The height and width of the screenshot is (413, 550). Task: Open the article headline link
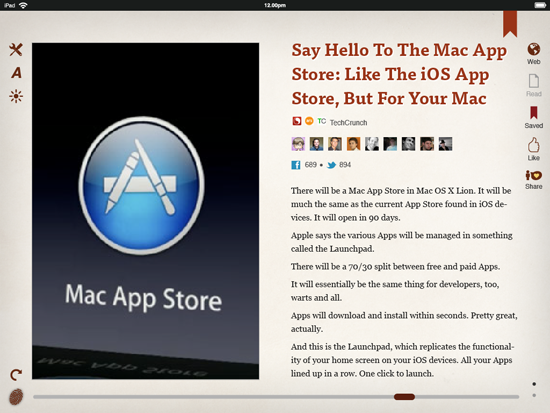click(399, 74)
